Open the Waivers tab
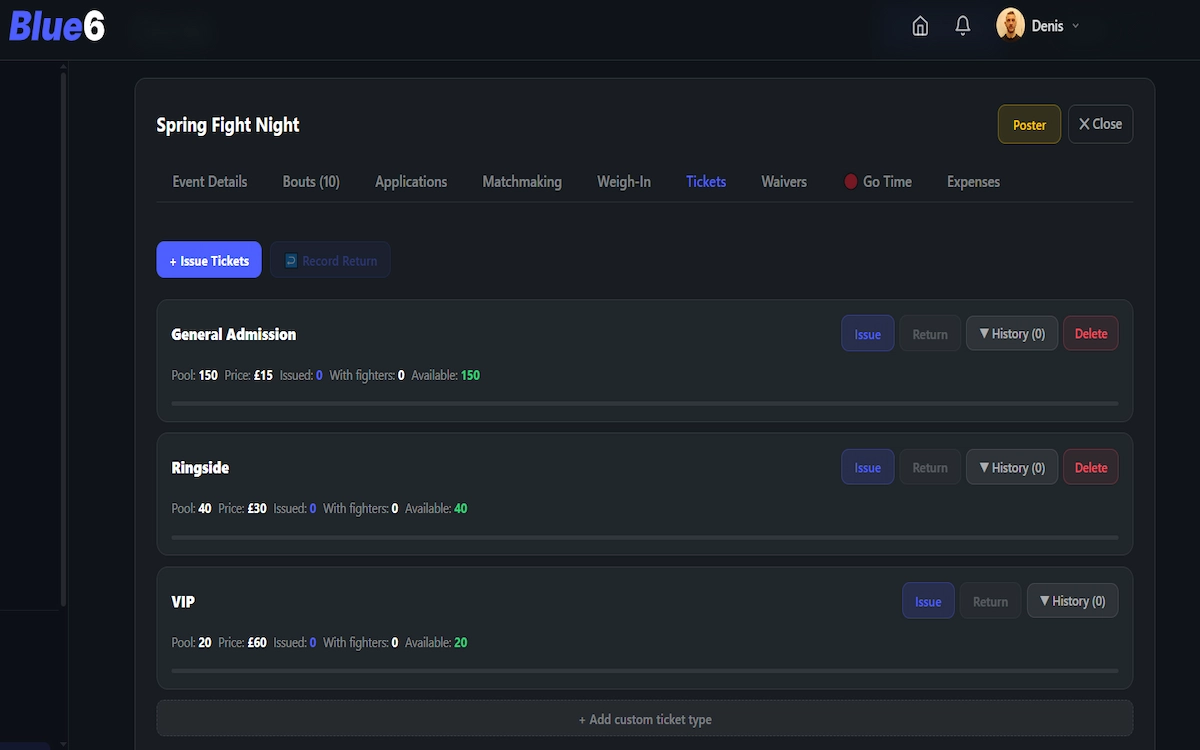Image resolution: width=1200 pixels, height=750 pixels. (x=784, y=181)
